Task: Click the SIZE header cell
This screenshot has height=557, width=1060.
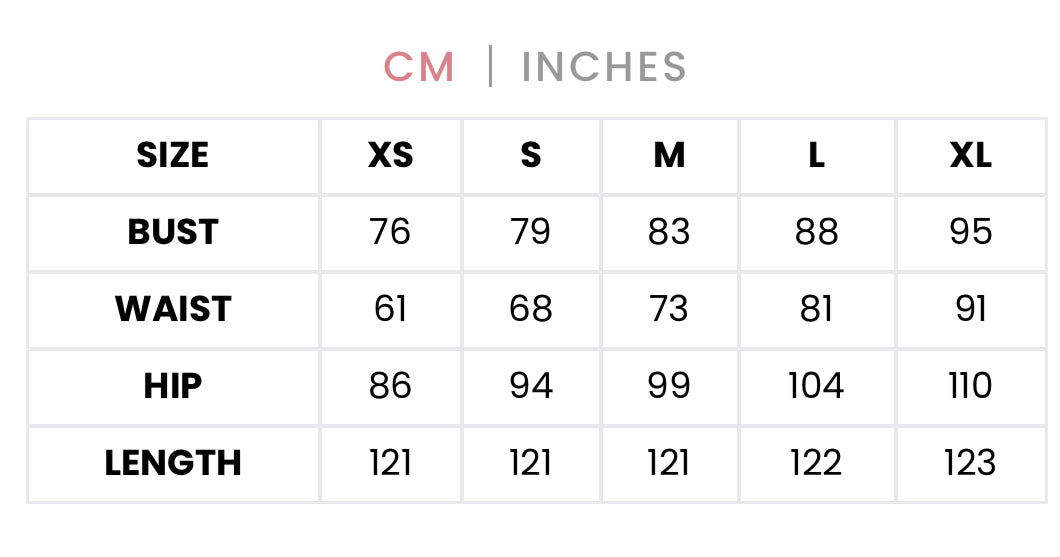Action: [x=173, y=156]
